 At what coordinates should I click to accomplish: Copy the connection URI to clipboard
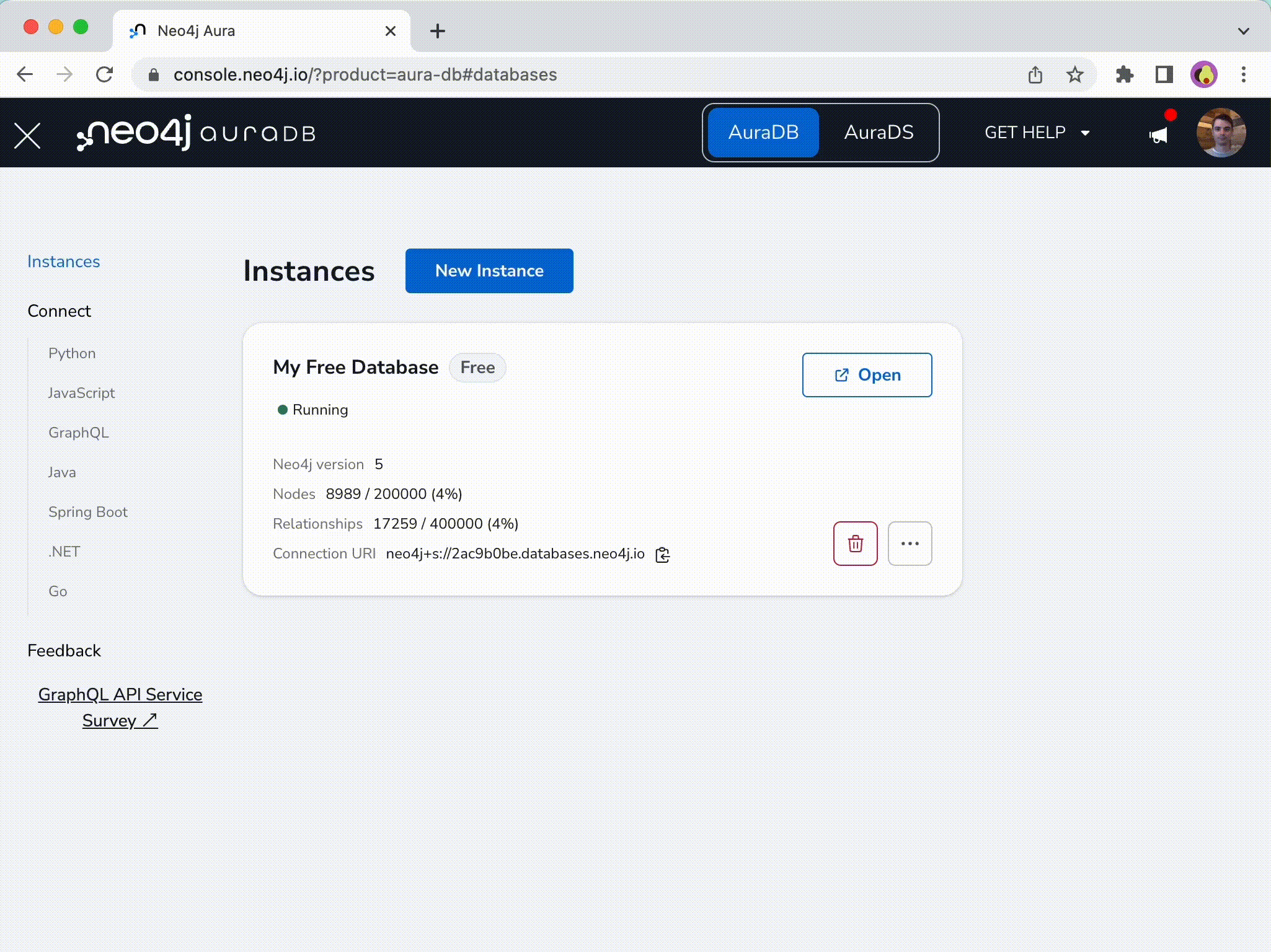tap(662, 555)
